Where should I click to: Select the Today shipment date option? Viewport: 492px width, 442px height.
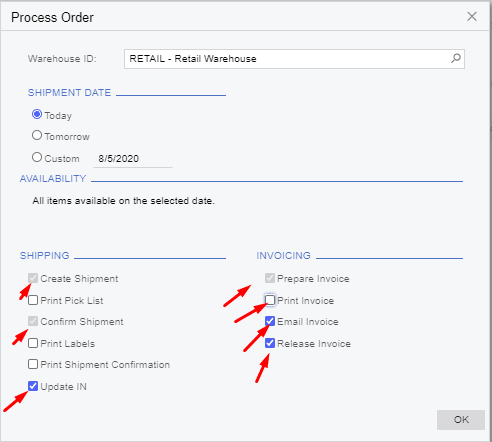click(37, 114)
